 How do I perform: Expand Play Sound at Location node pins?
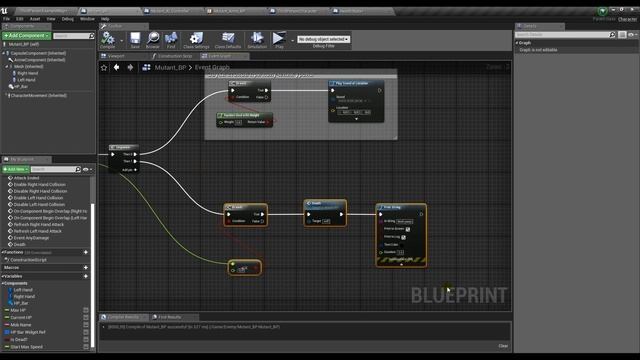click(356, 119)
